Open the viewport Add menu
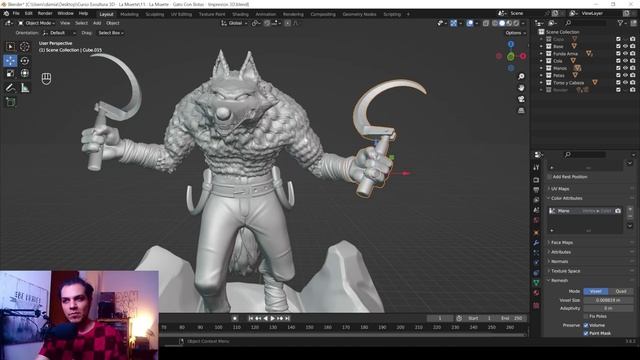This screenshot has width=640, height=360. [97, 23]
